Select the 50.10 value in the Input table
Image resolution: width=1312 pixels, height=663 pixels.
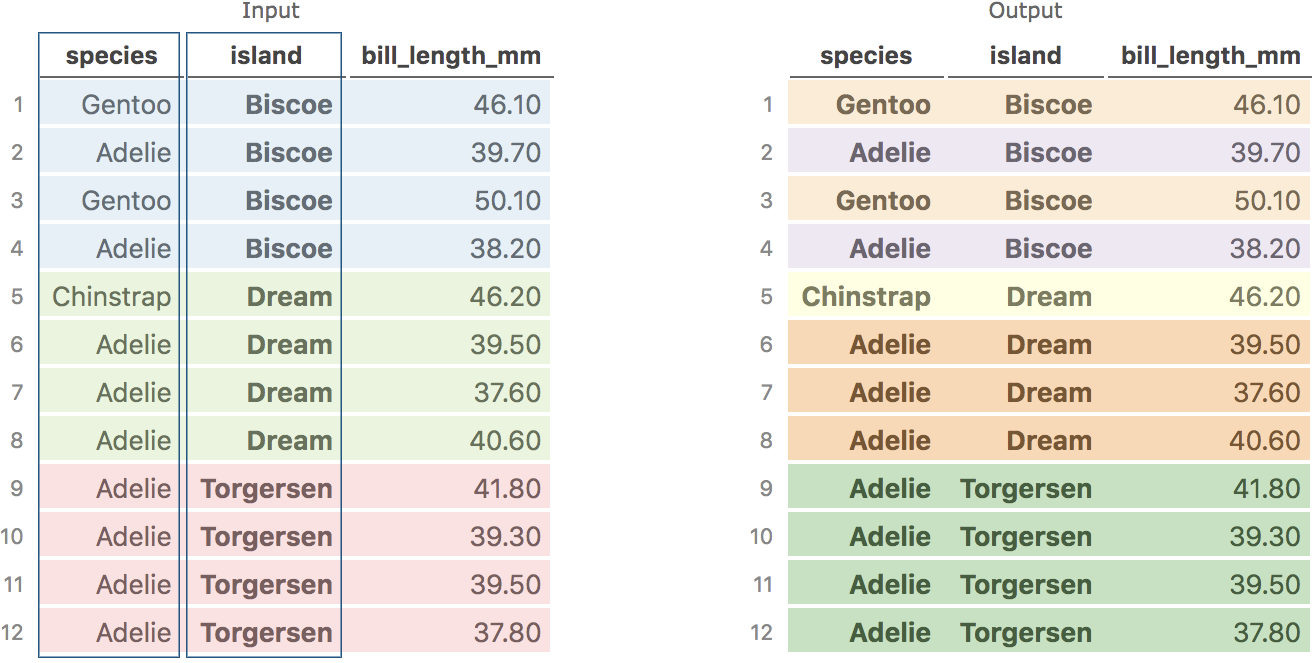(505, 201)
